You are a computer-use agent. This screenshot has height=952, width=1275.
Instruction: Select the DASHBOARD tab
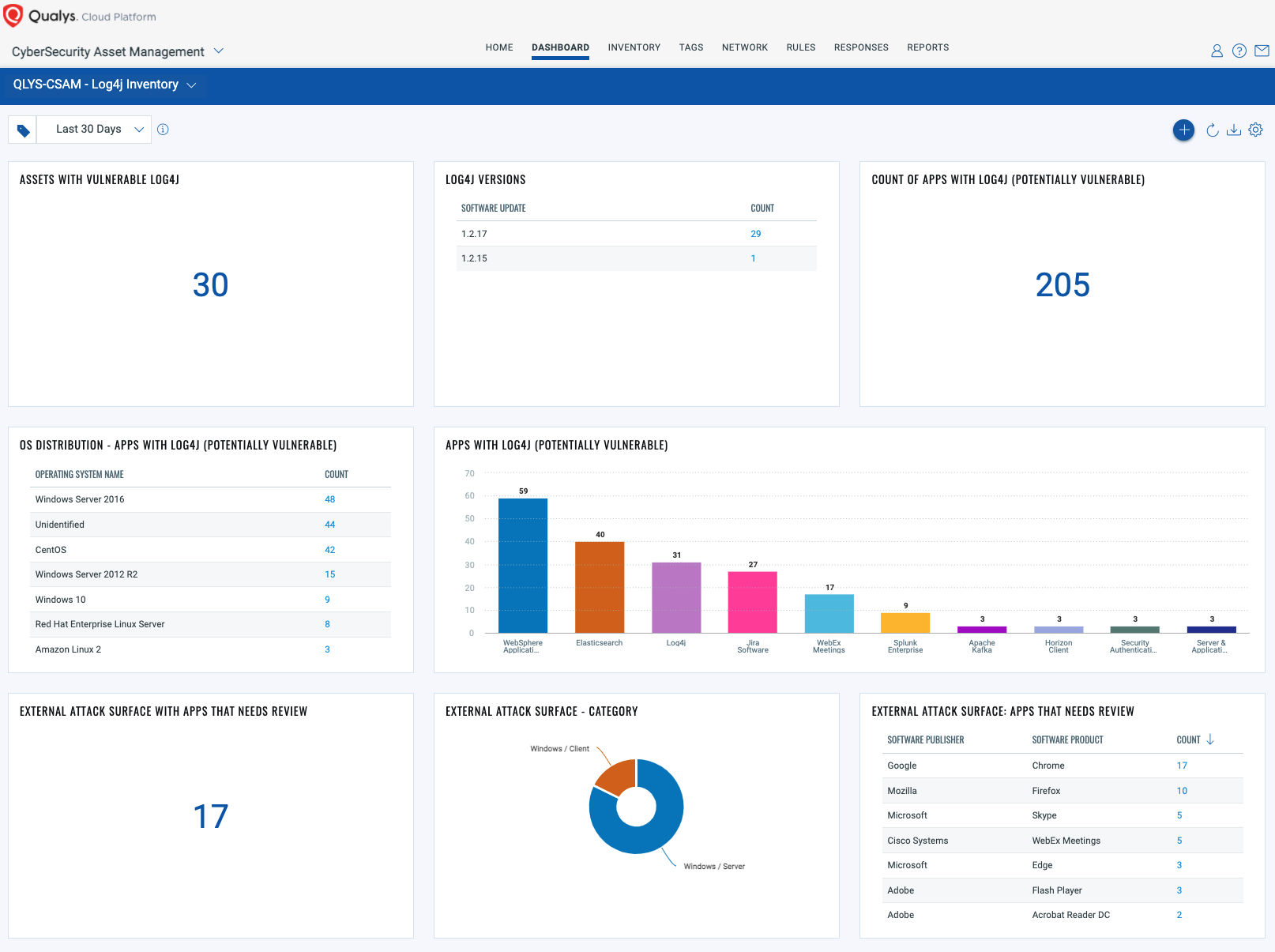[560, 47]
